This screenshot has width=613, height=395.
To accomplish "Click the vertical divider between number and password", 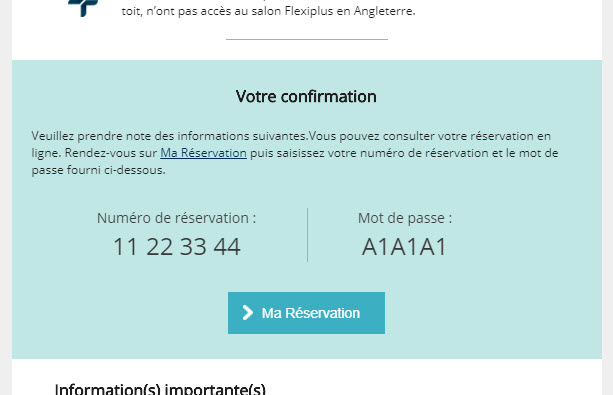I will click(307, 235).
